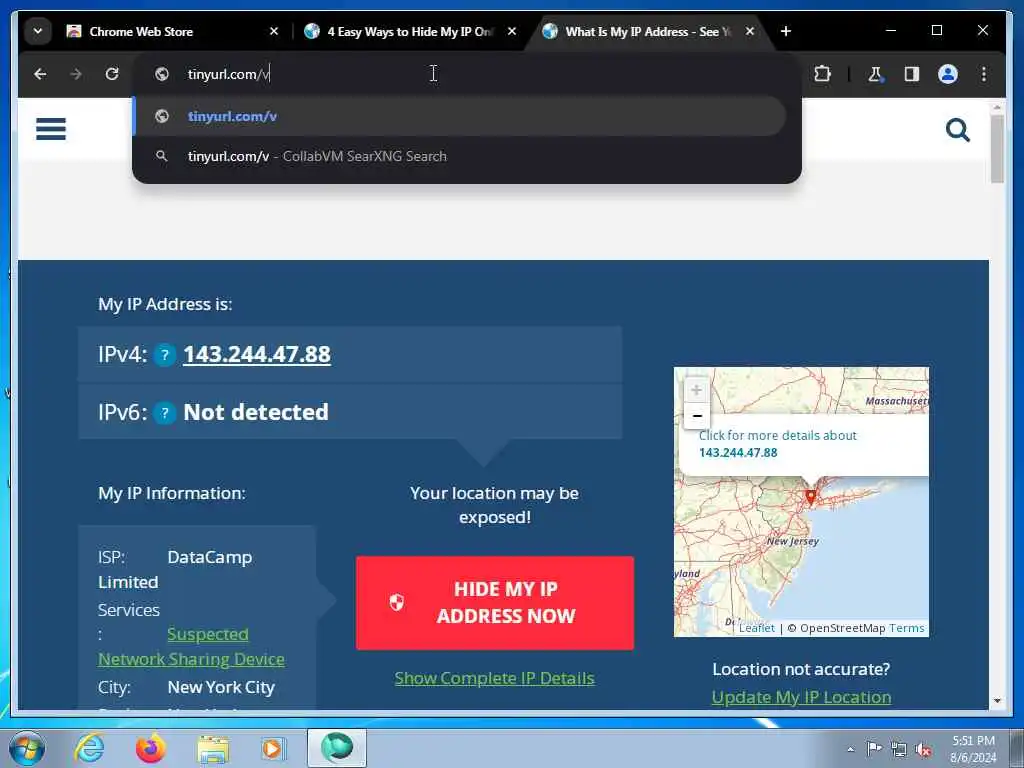The height and width of the screenshot is (768, 1024).
Task: Show hidden tray icons arrow
Action: tap(850, 749)
